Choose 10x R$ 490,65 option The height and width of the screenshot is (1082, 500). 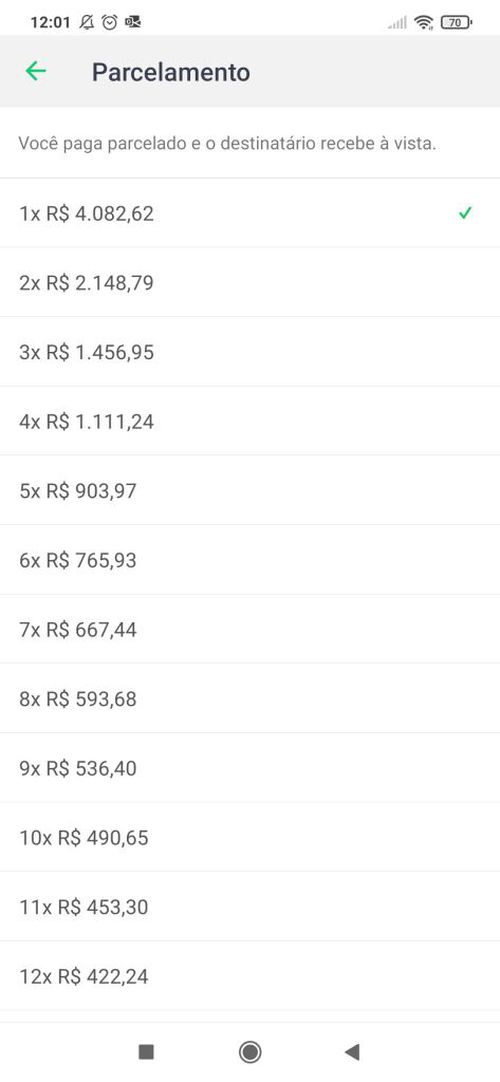250,837
